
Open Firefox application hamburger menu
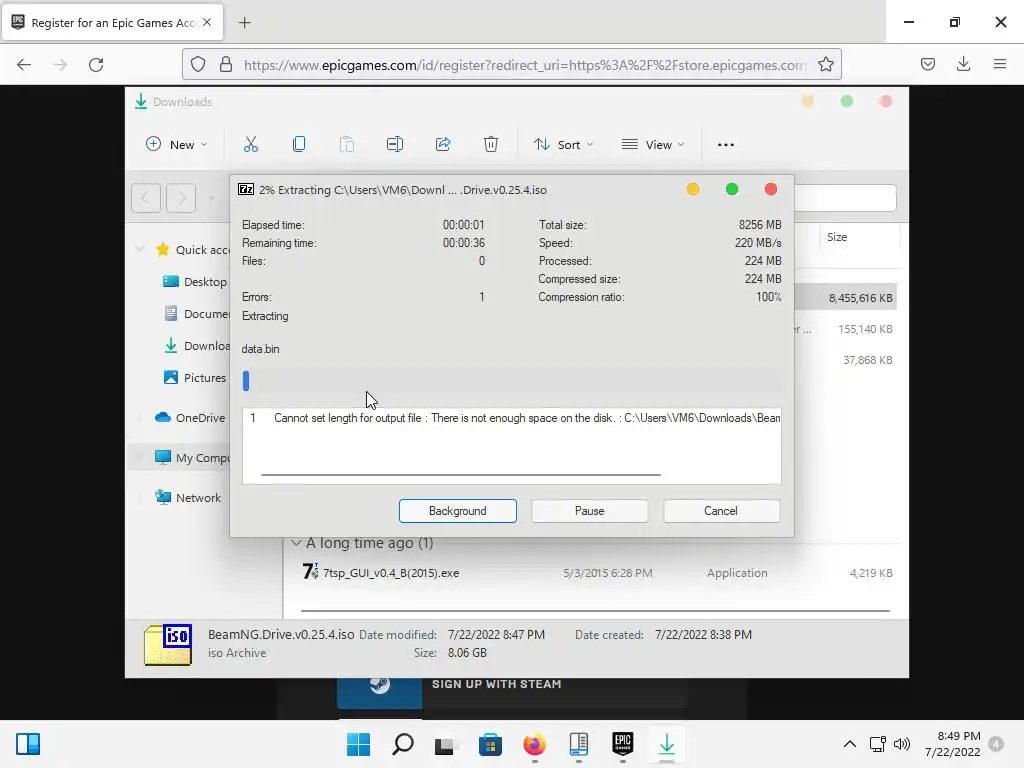(999, 64)
